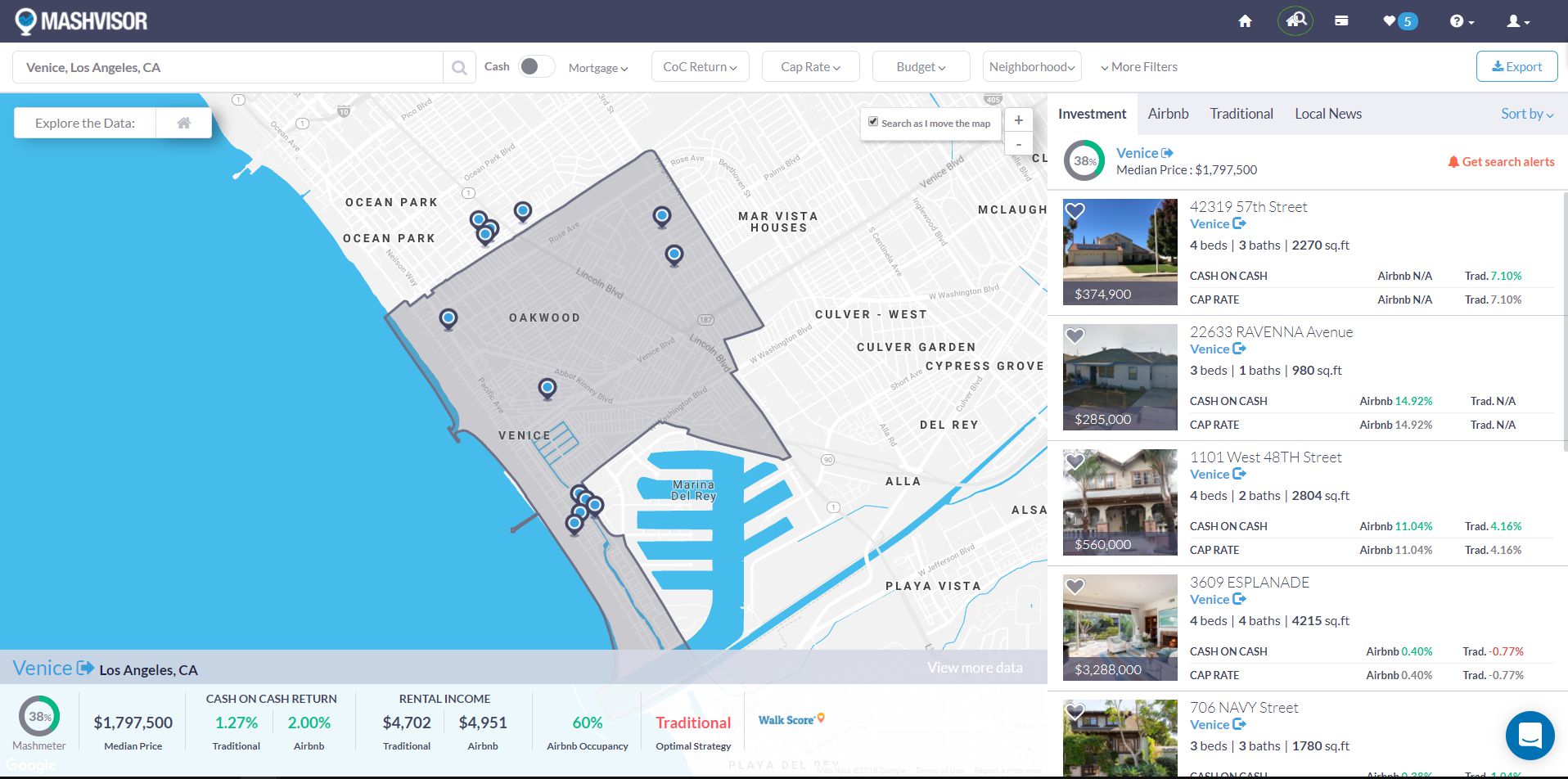The width and height of the screenshot is (1568, 779).
Task: Open the chat support bubble icon
Action: 1530,735
